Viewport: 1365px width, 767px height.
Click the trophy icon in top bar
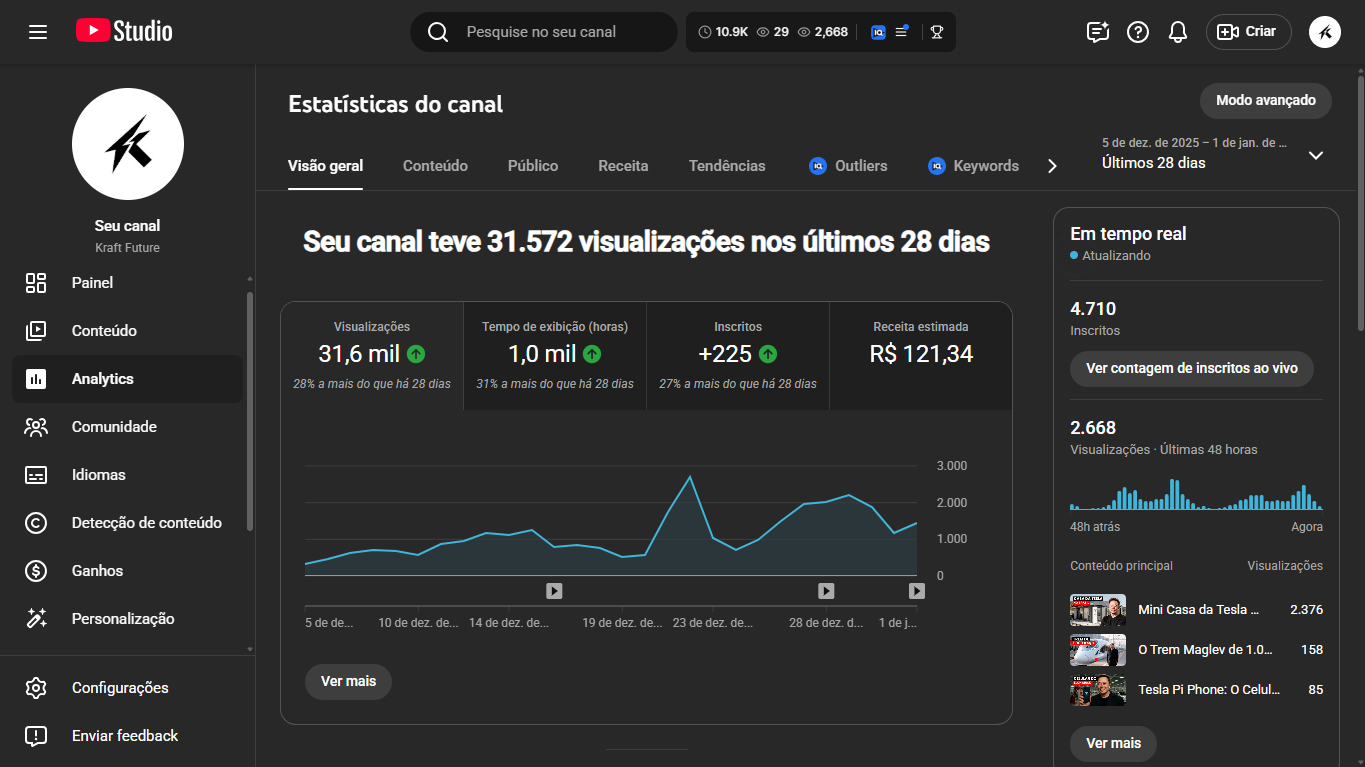click(936, 32)
